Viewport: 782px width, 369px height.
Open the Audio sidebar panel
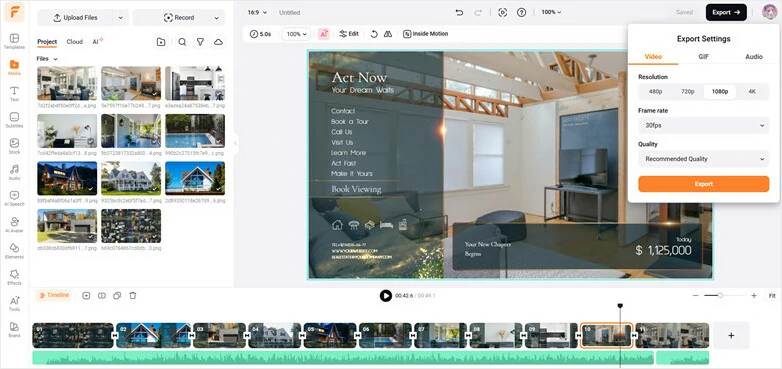(14, 172)
